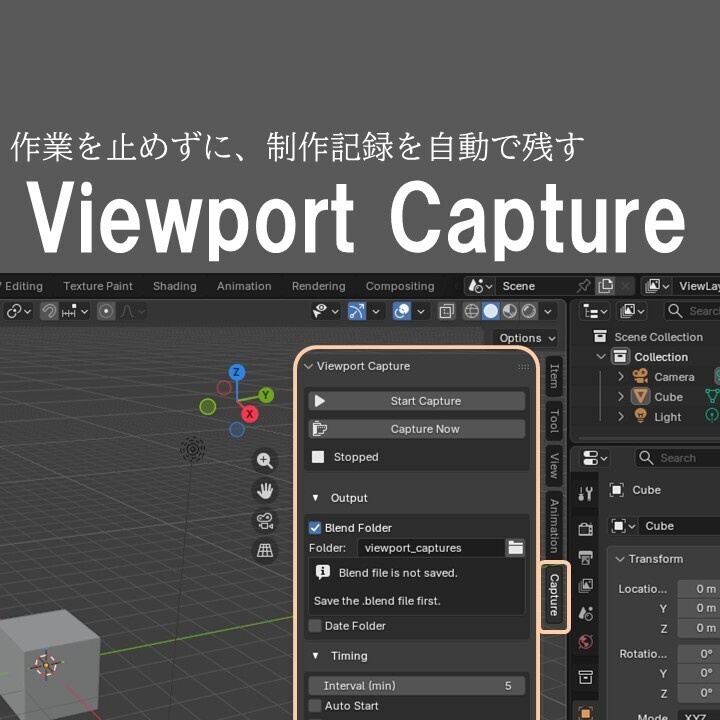720x720 pixels.
Task: Enable the Auto Start checkbox
Action: pyautogui.click(x=315, y=705)
